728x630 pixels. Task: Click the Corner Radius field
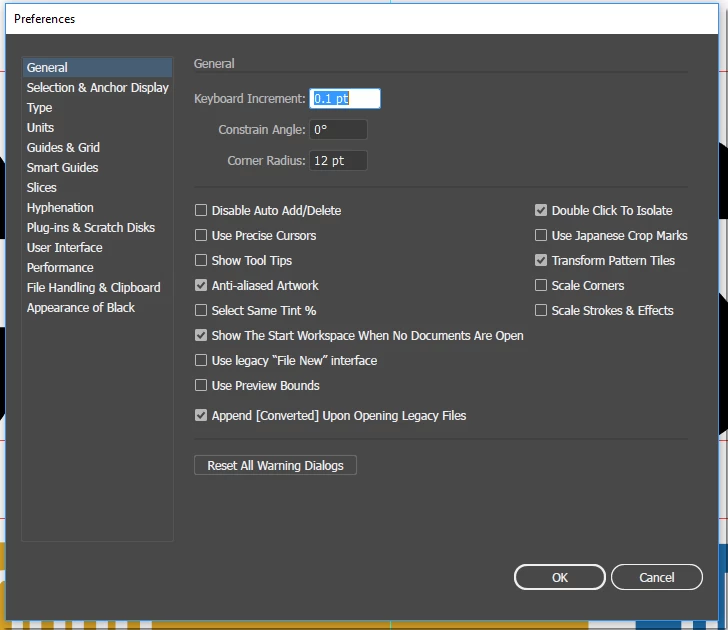click(x=338, y=161)
